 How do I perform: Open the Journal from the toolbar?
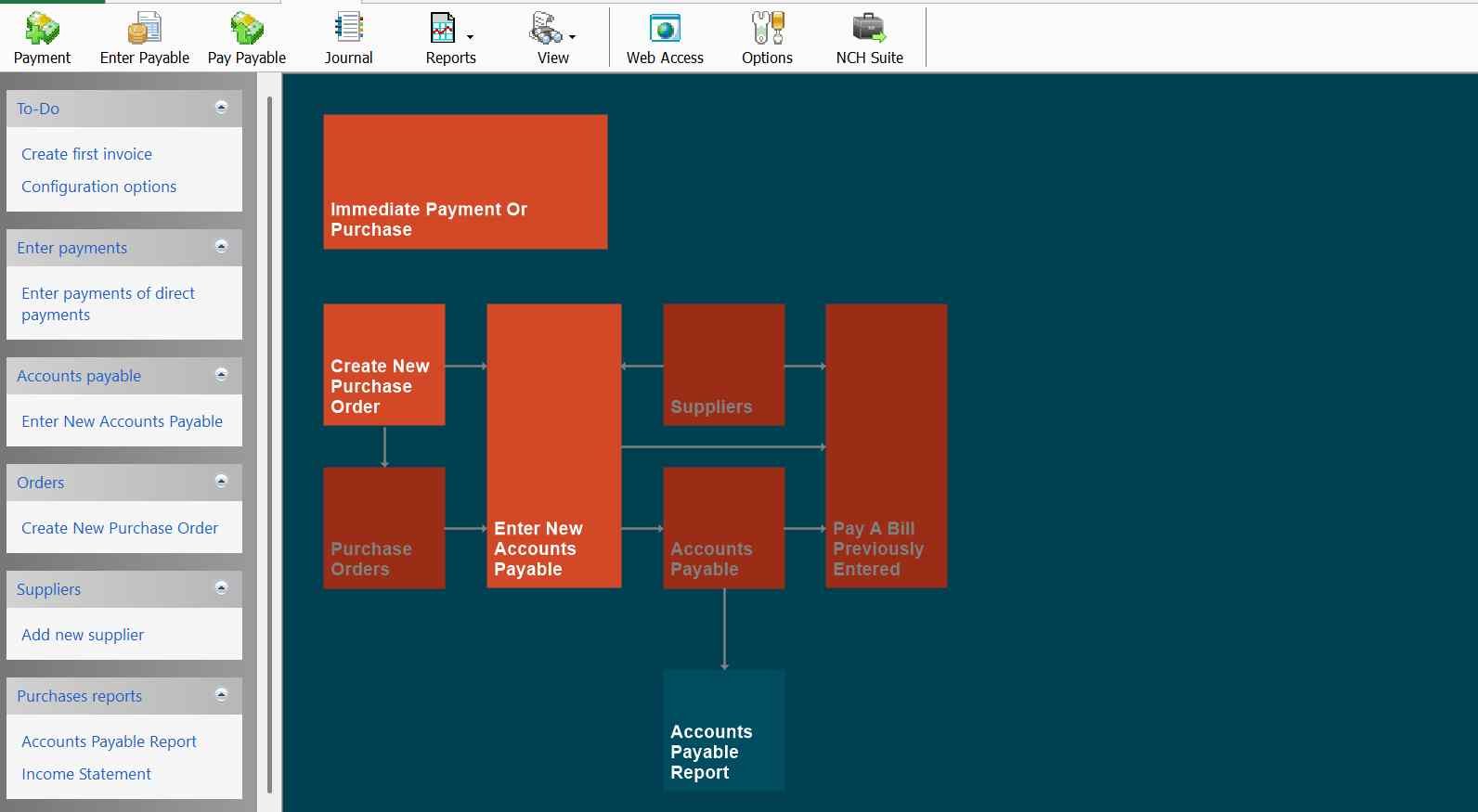pyautogui.click(x=348, y=37)
